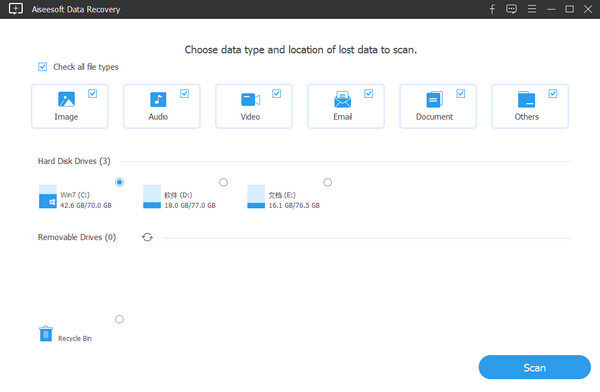Image resolution: width=600 pixels, height=392 pixels.
Task: Open the feedback chat bubble icon
Action: point(511,9)
